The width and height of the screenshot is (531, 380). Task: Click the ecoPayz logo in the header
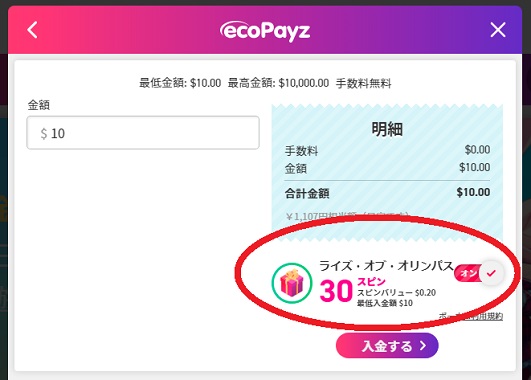tap(265, 31)
